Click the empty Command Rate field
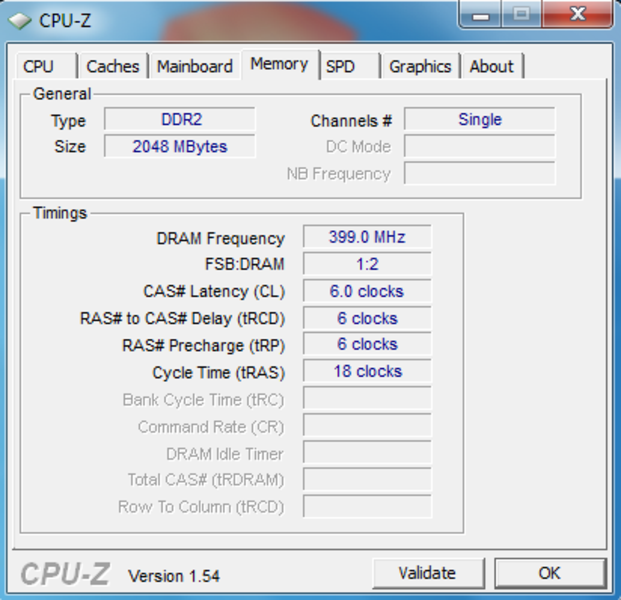Screen dimensions: 621x600 [x=367, y=425]
